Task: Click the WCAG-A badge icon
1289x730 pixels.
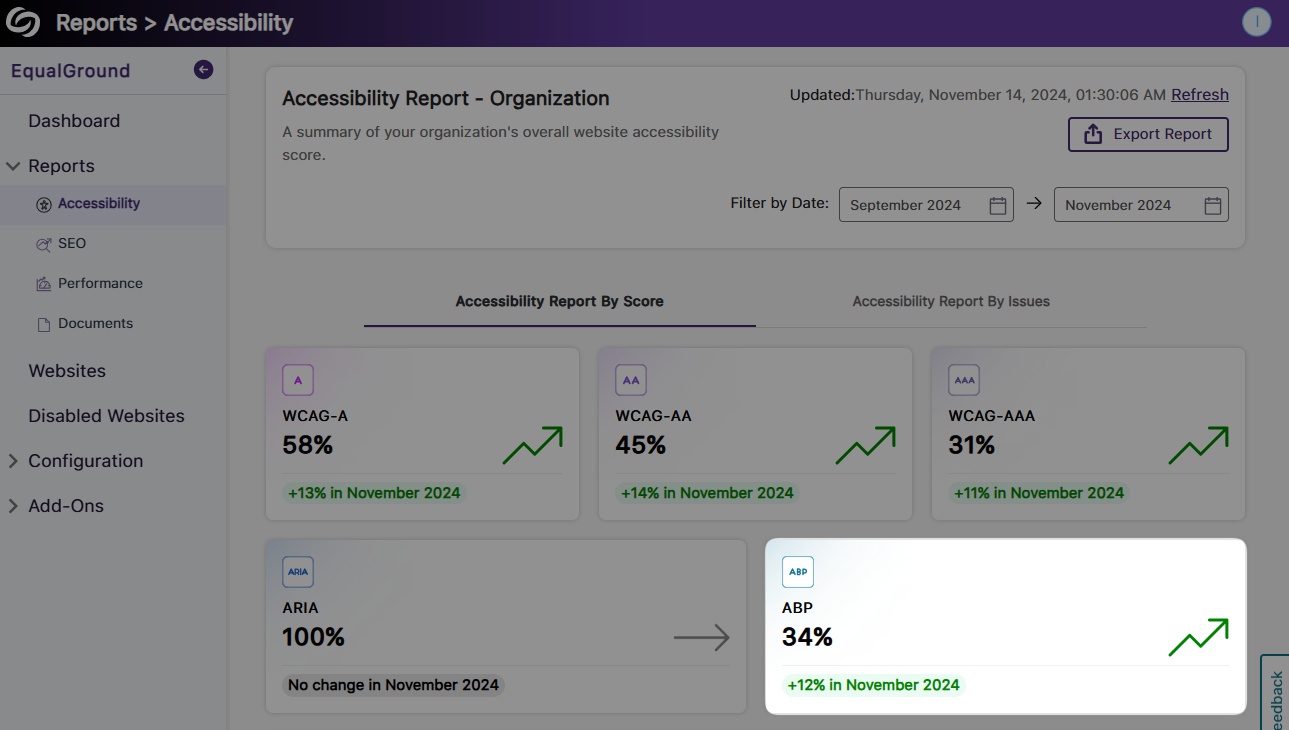Action: 298,380
